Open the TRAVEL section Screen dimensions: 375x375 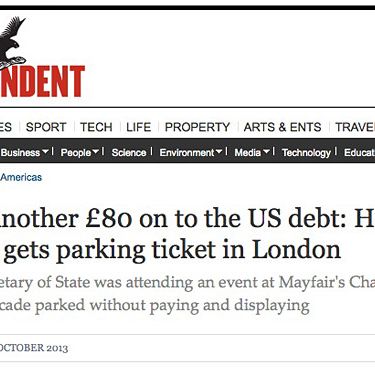coord(355,127)
